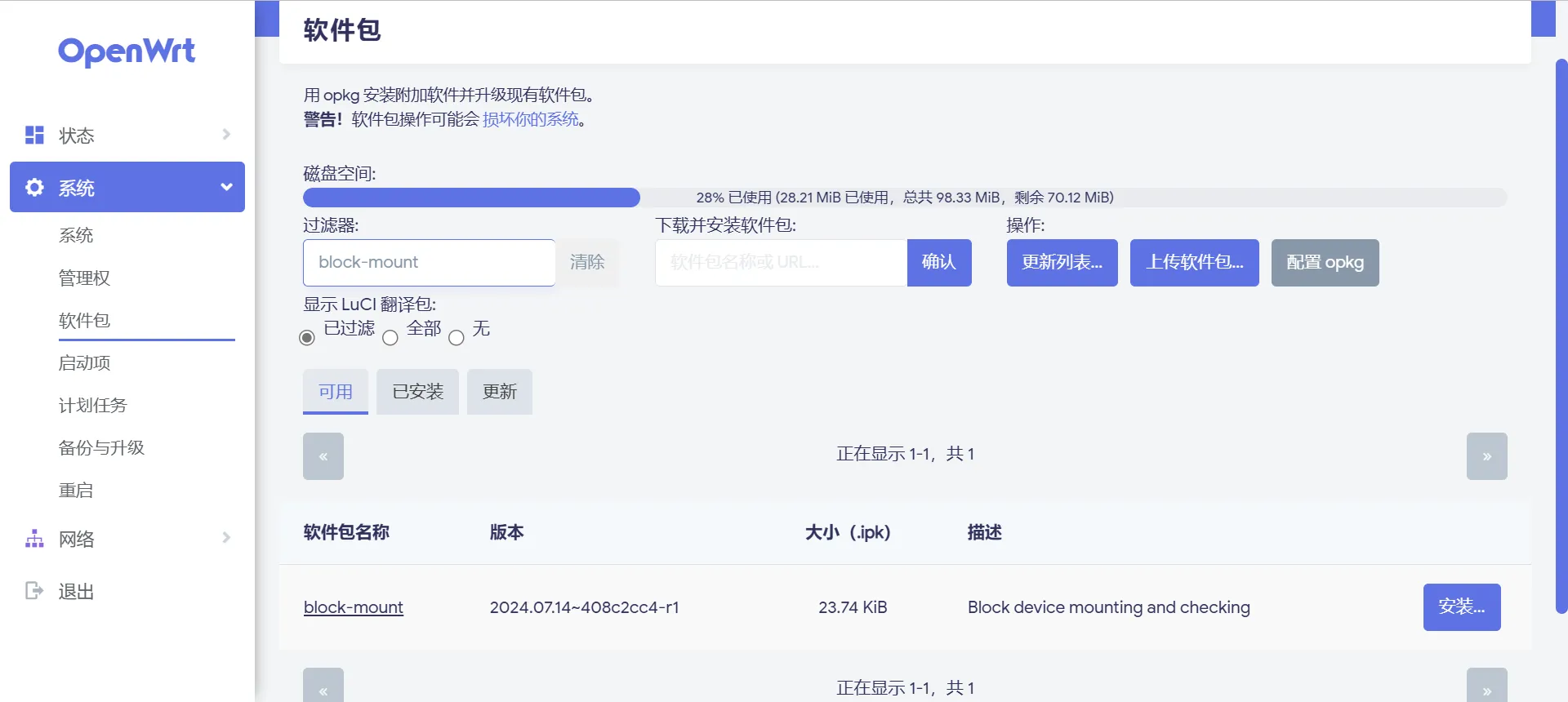Click 退出 to log out
Screen dimensions: 1568x702
coord(76,591)
